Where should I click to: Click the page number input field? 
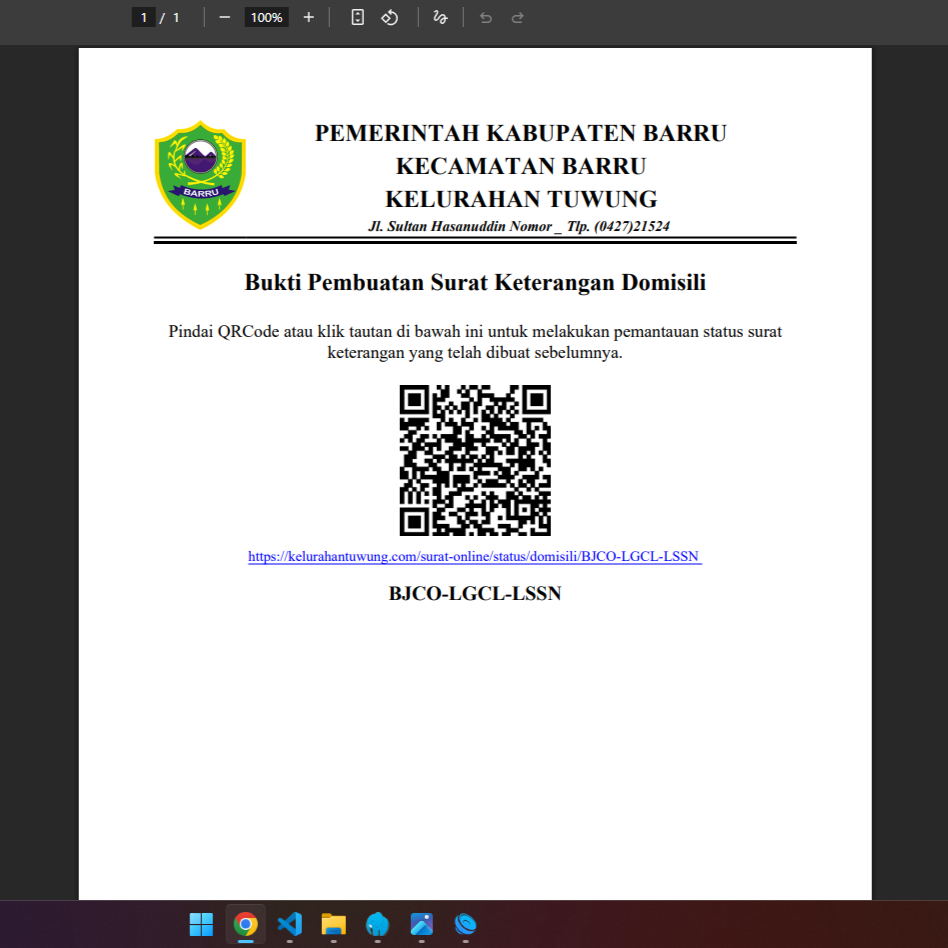pos(144,18)
